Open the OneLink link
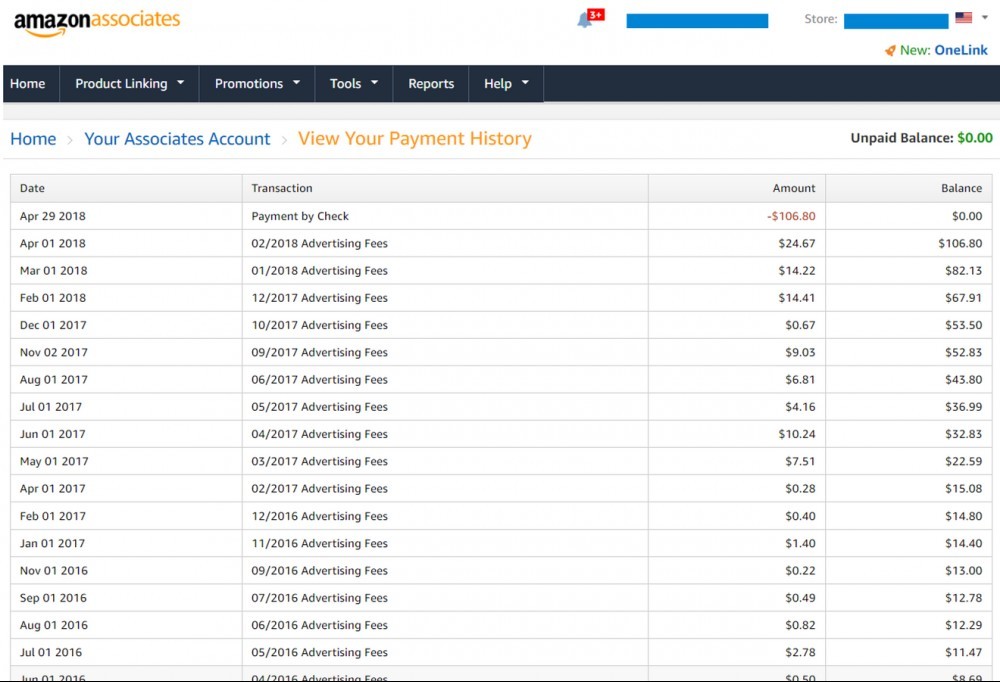The height and width of the screenshot is (682, 1000). point(960,50)
